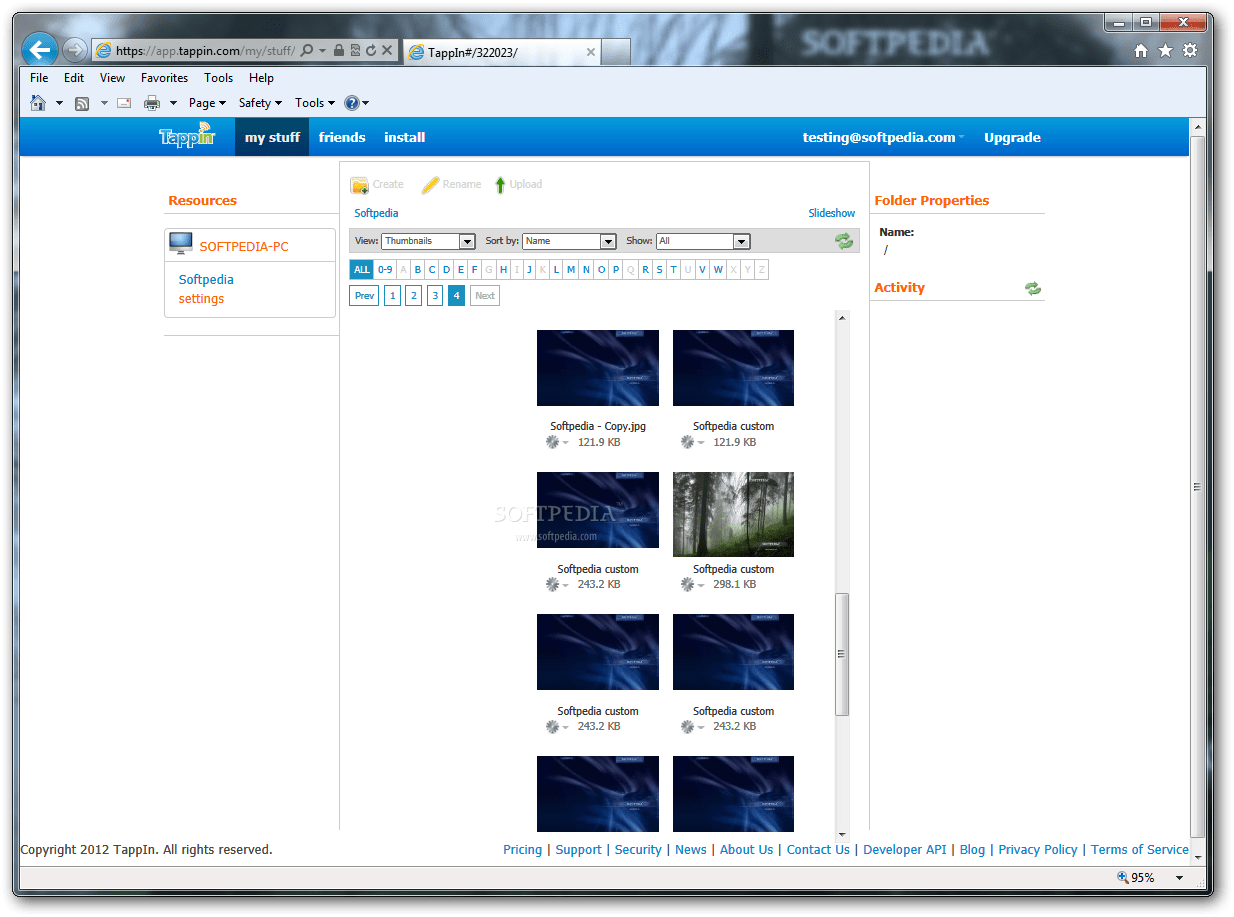Switch to the install tab
This screenshot has width=1234, height=917.
pos(405,137)
